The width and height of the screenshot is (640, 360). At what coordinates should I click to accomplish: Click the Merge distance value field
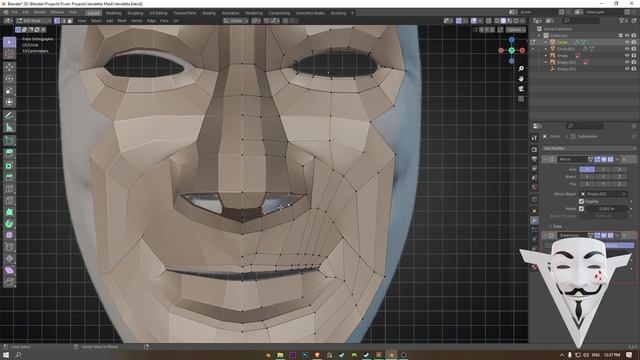pos(607,209)
